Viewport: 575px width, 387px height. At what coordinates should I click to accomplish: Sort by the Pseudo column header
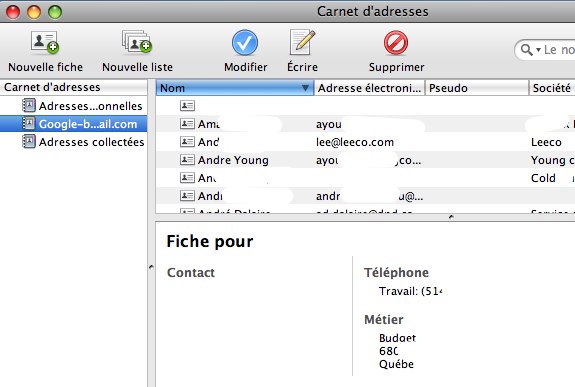[x=477, y=88]
